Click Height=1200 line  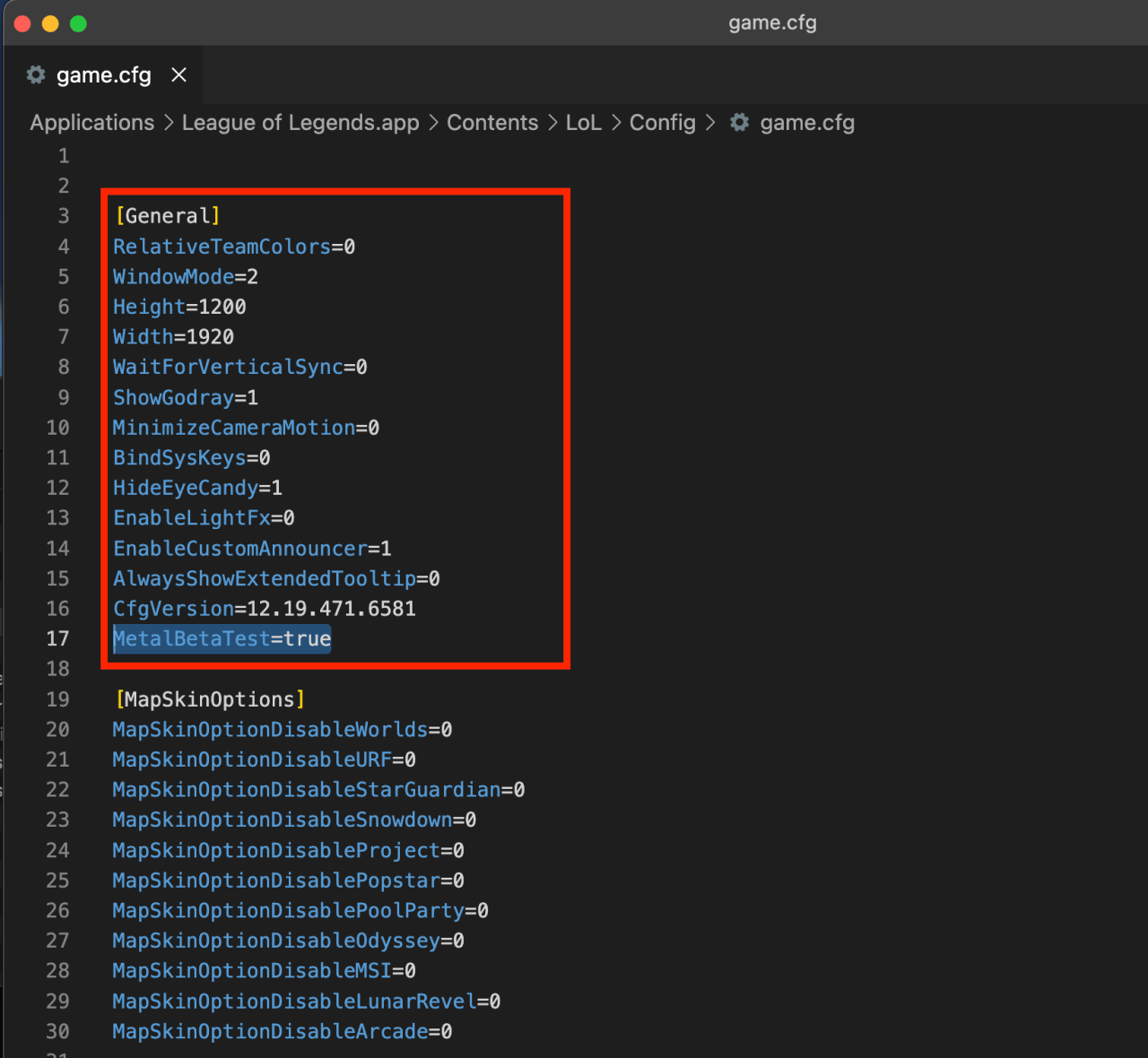pyautogui.click(x=179, y=307)
